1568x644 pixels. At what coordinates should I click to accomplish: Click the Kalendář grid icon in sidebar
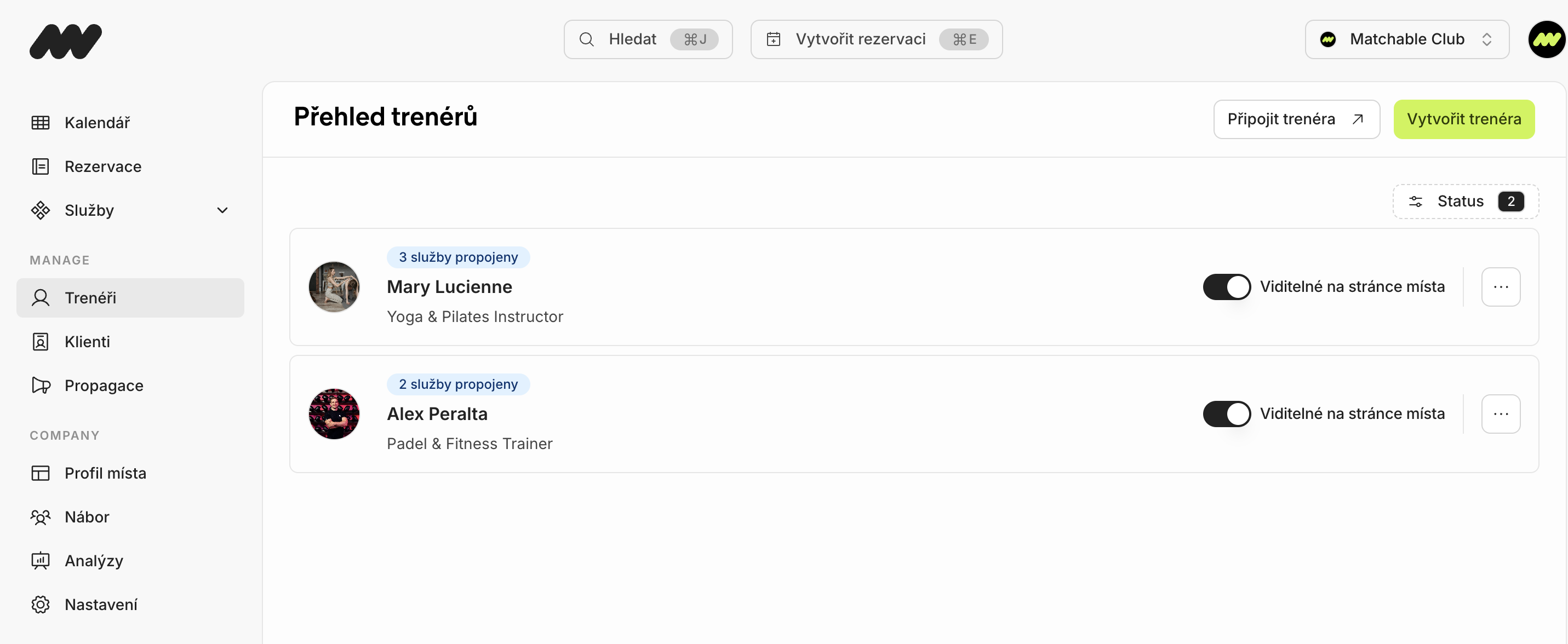40,122
